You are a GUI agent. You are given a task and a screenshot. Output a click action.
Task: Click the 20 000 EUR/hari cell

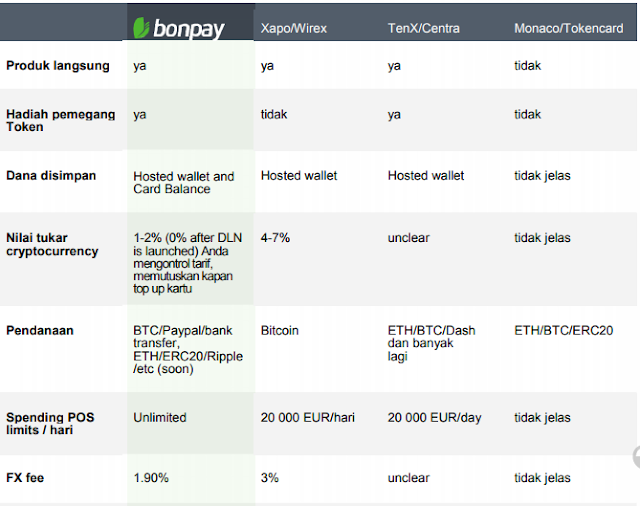click(x=308, y=417)
